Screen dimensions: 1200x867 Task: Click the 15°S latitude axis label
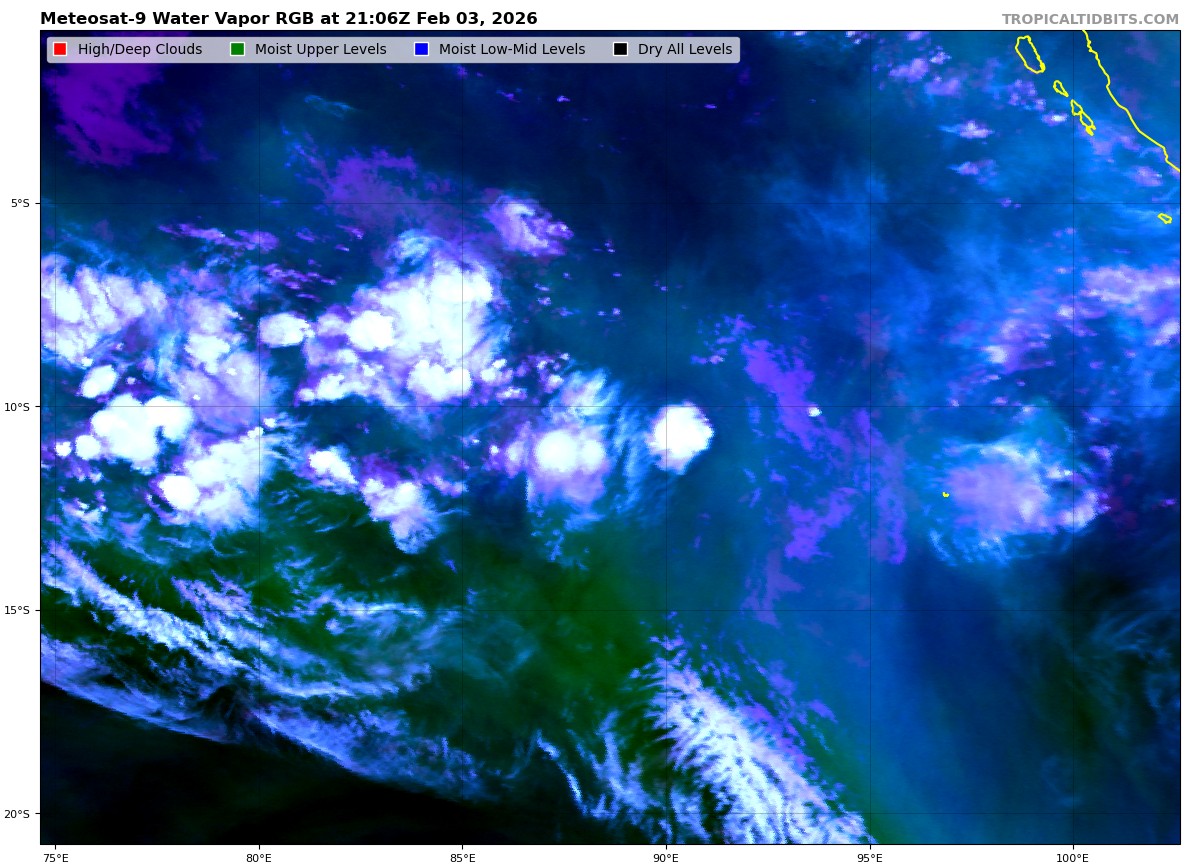click(18, 610)
